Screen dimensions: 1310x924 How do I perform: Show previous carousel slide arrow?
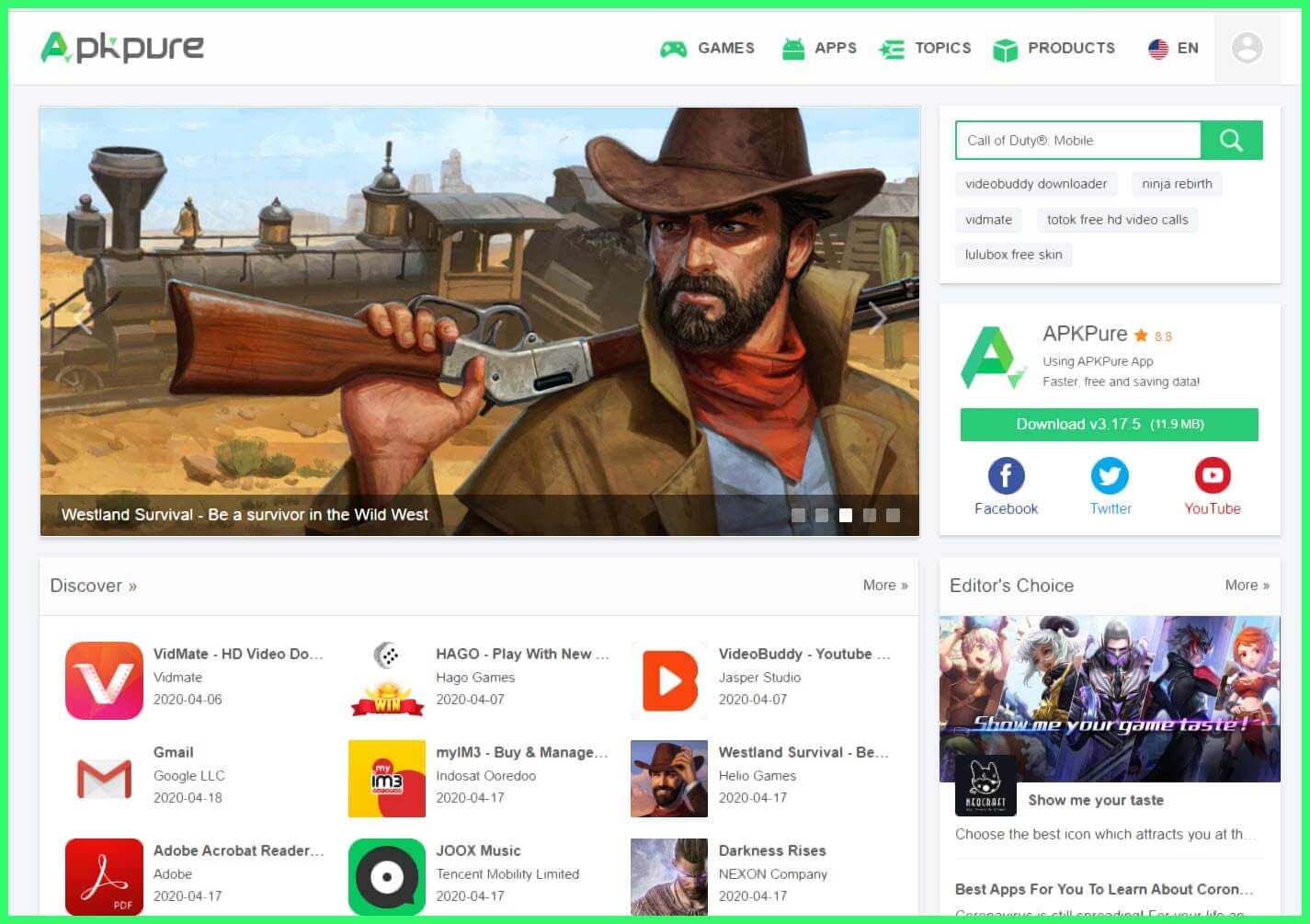pos(83,319)
